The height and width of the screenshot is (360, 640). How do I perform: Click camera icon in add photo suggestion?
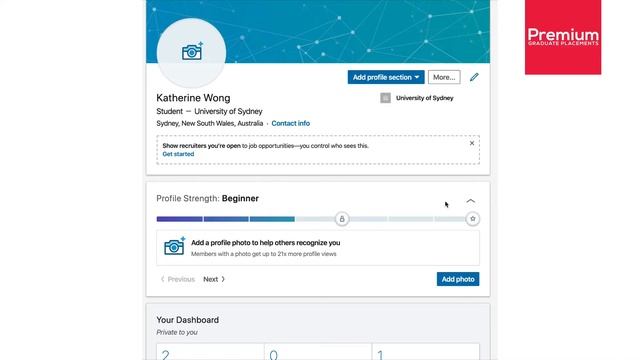coord(174,246)
